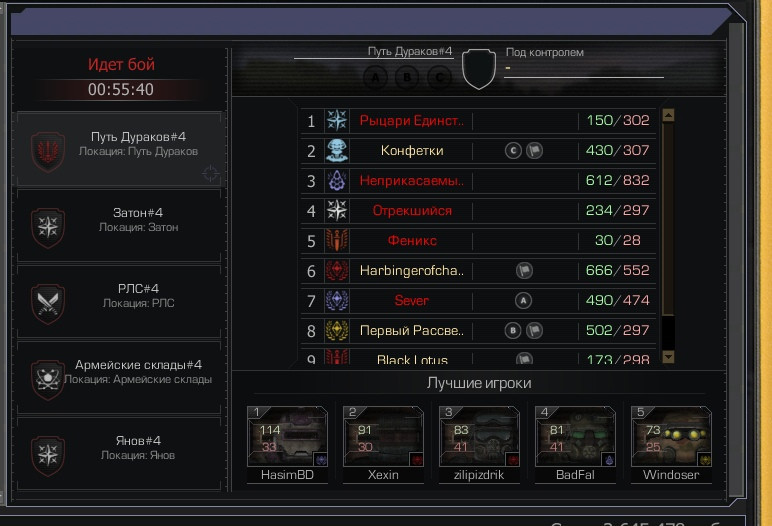Click the crossed swords РЛС#4 emblem
This screenshot has width=772, height=526.
pos(48,303)
